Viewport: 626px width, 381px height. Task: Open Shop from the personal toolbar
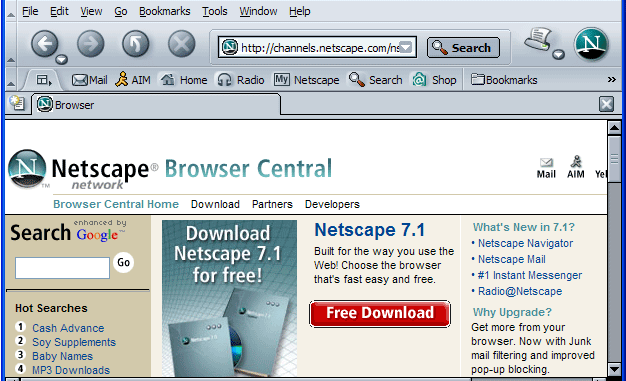point(434,80)
